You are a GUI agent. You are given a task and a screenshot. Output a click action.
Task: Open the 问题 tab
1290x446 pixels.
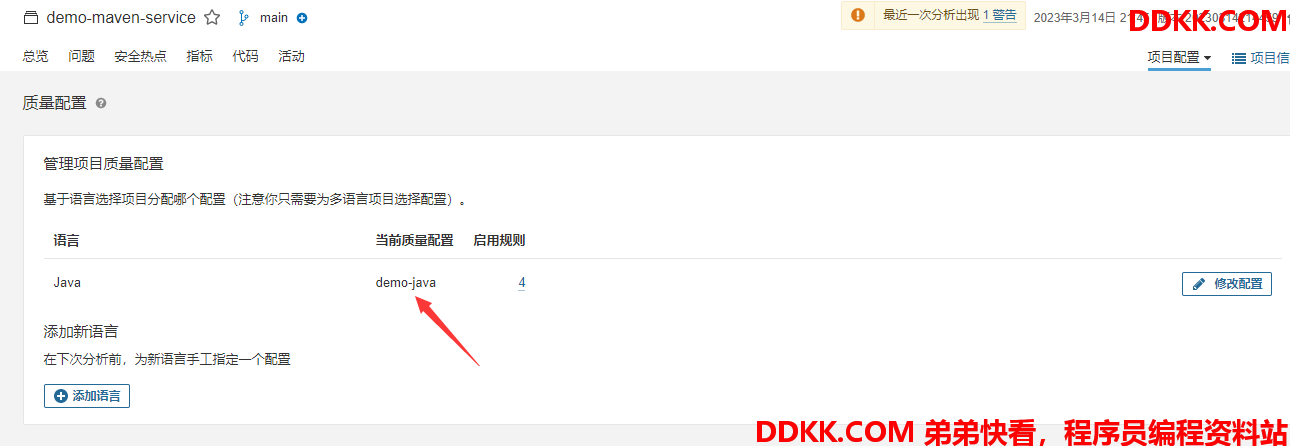[81, 57]
